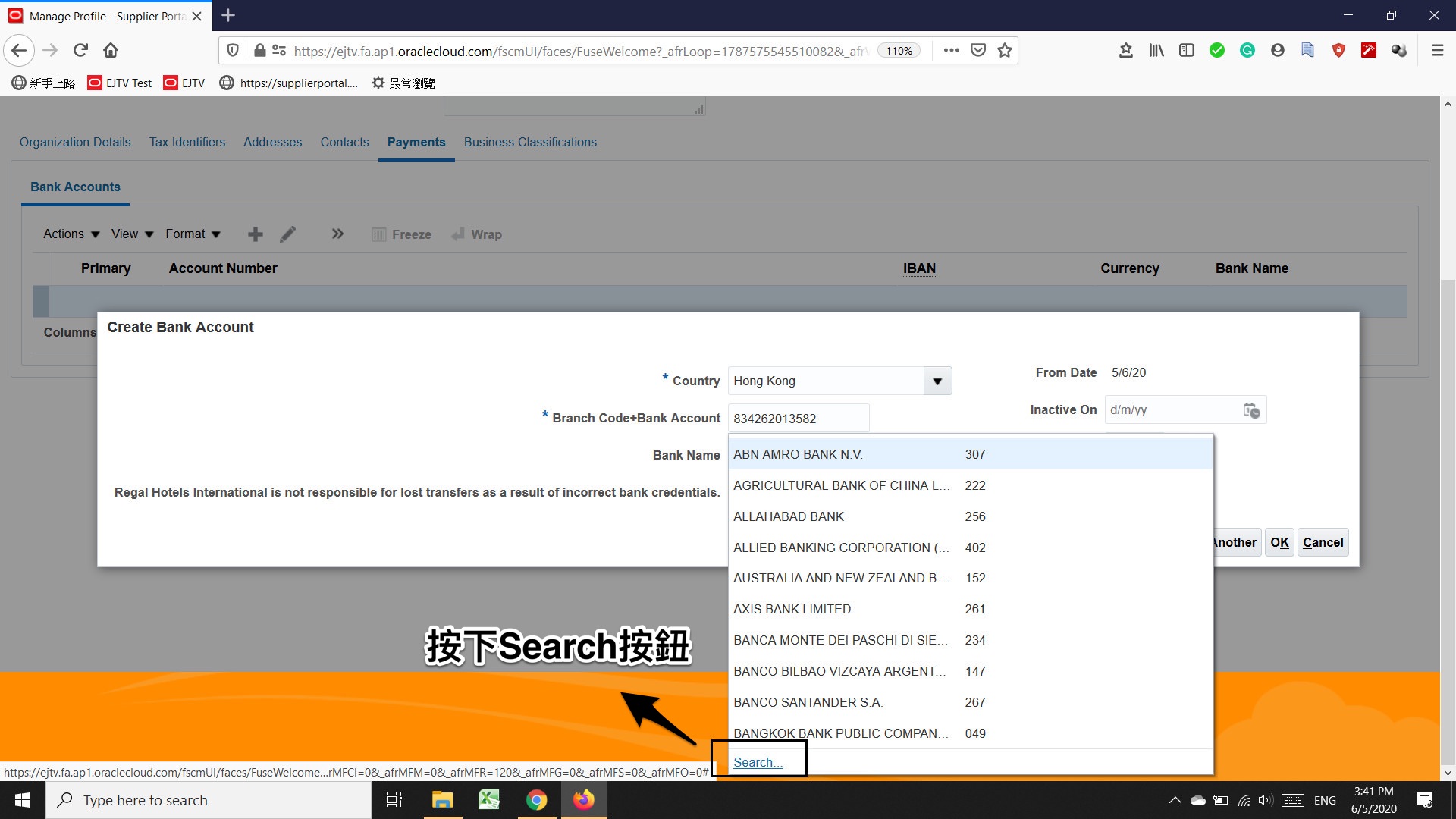Switch to Addresses tab
The image size is (1456, 819).
[272, 143]
